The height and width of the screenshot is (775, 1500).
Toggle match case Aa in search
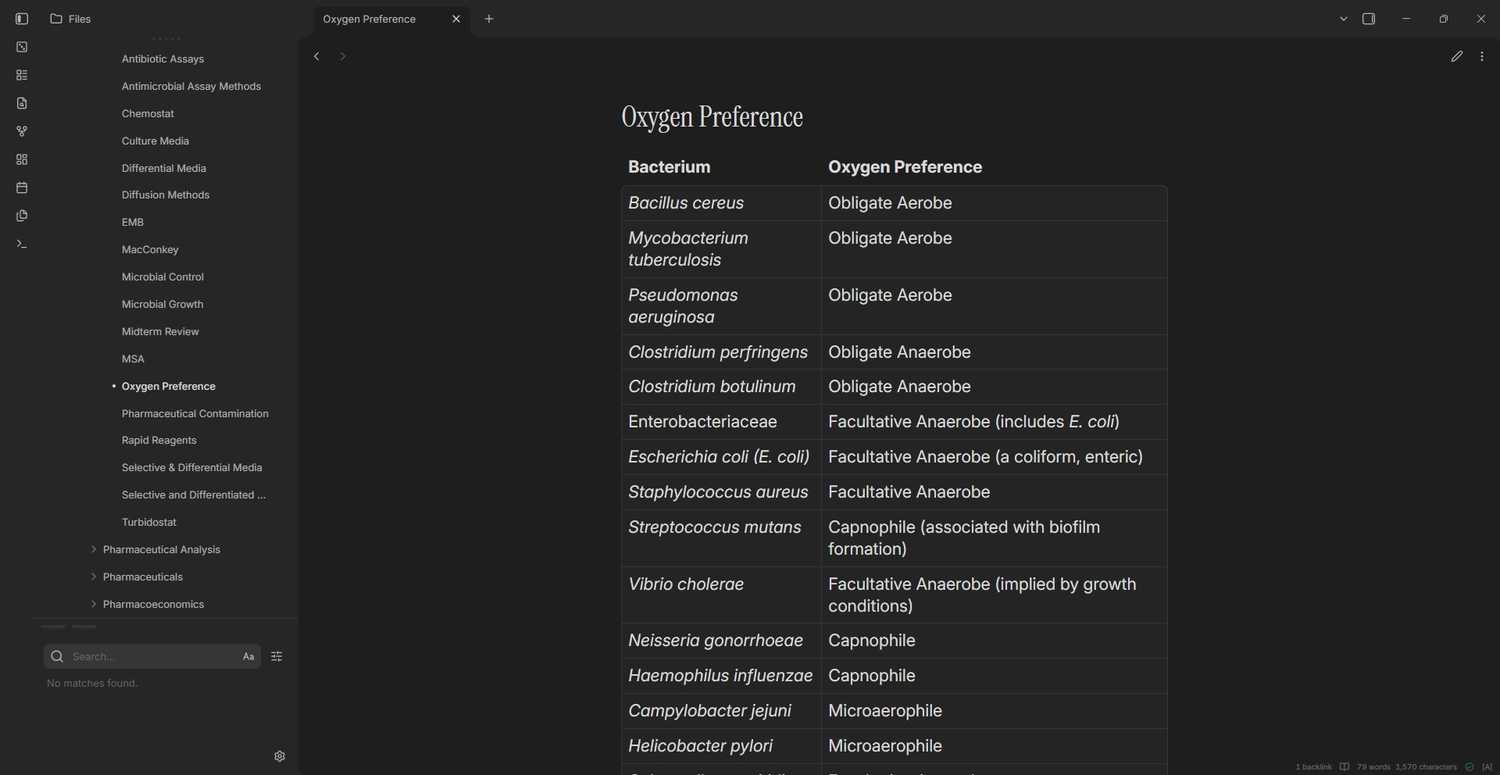tap(248, 657)
